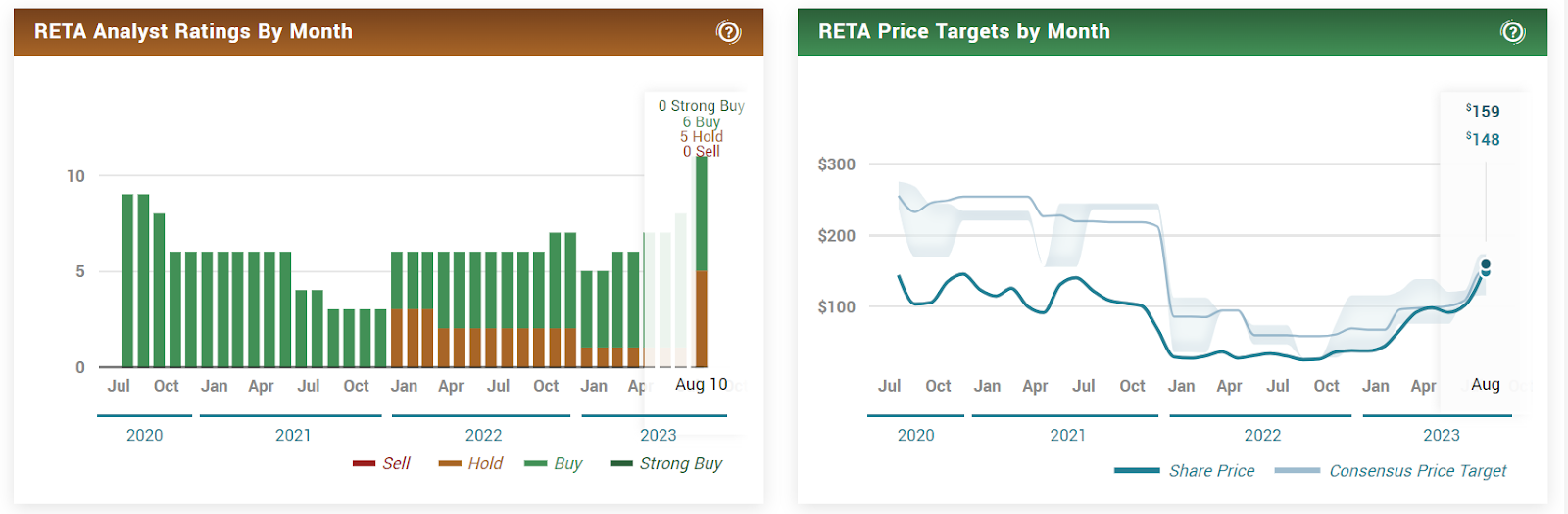1568x514 pixels.
Task: Click the dark green Strong Buy swatch
Action: point(621,463)
